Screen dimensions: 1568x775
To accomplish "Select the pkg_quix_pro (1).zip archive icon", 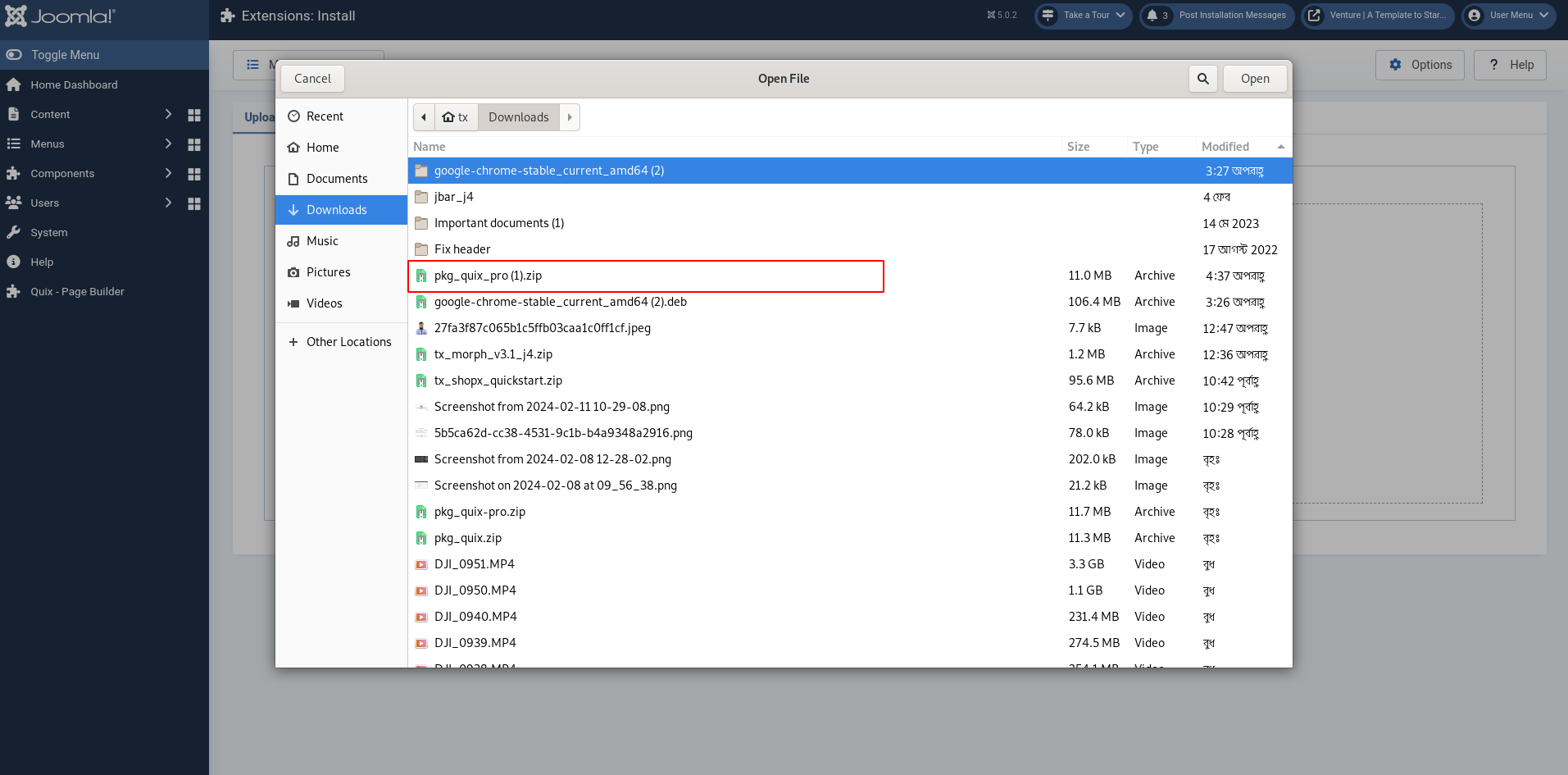I will pos(421,276).
